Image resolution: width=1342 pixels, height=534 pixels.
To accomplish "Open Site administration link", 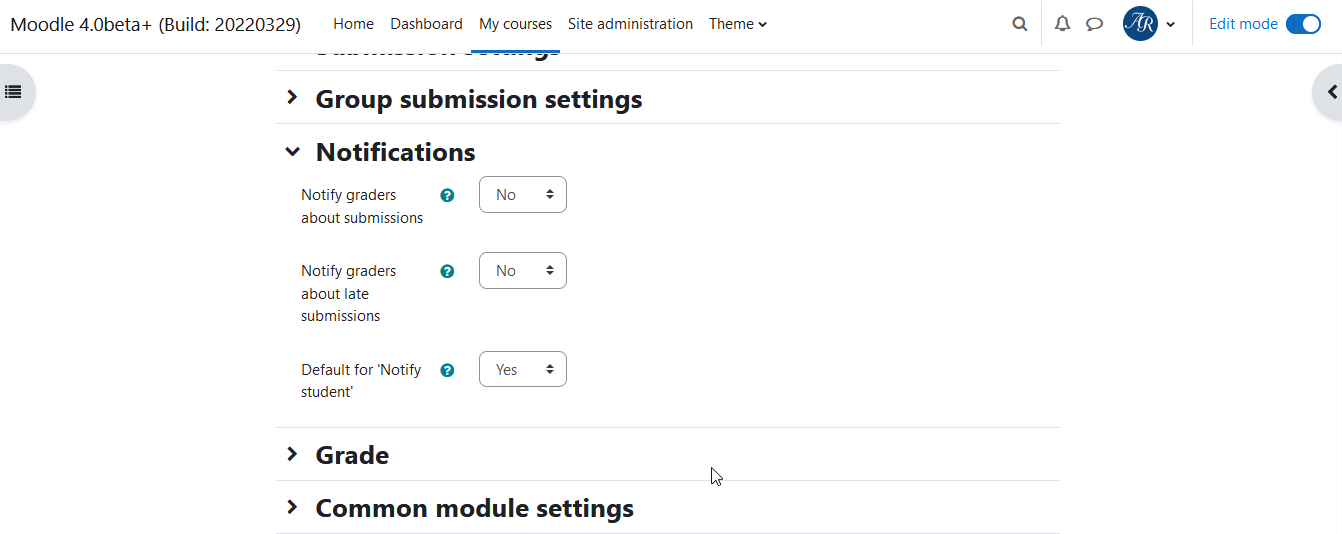I will pos(630,24).
